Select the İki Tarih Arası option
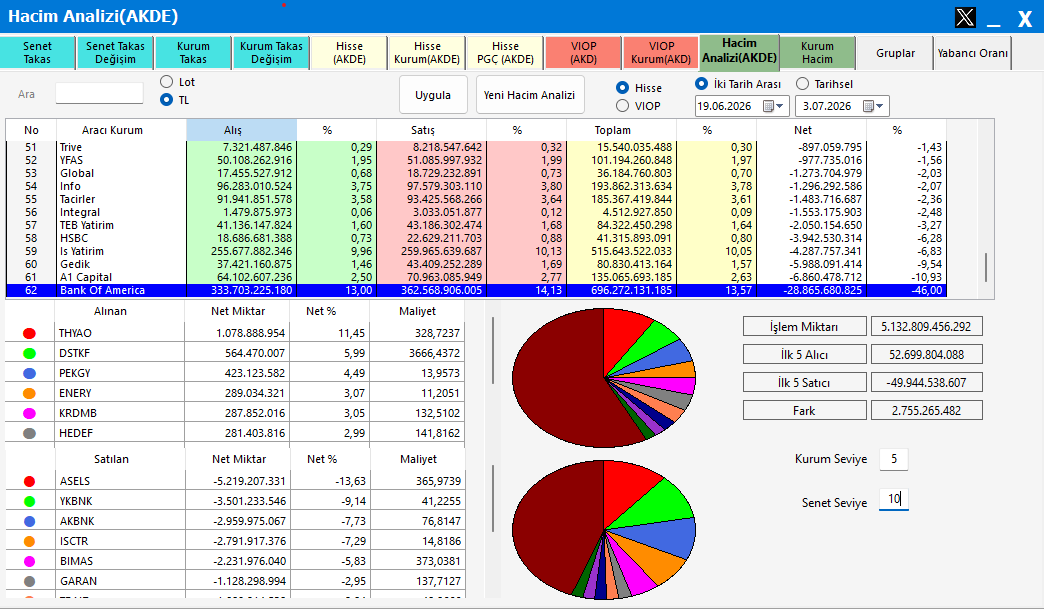 point(701,84)
